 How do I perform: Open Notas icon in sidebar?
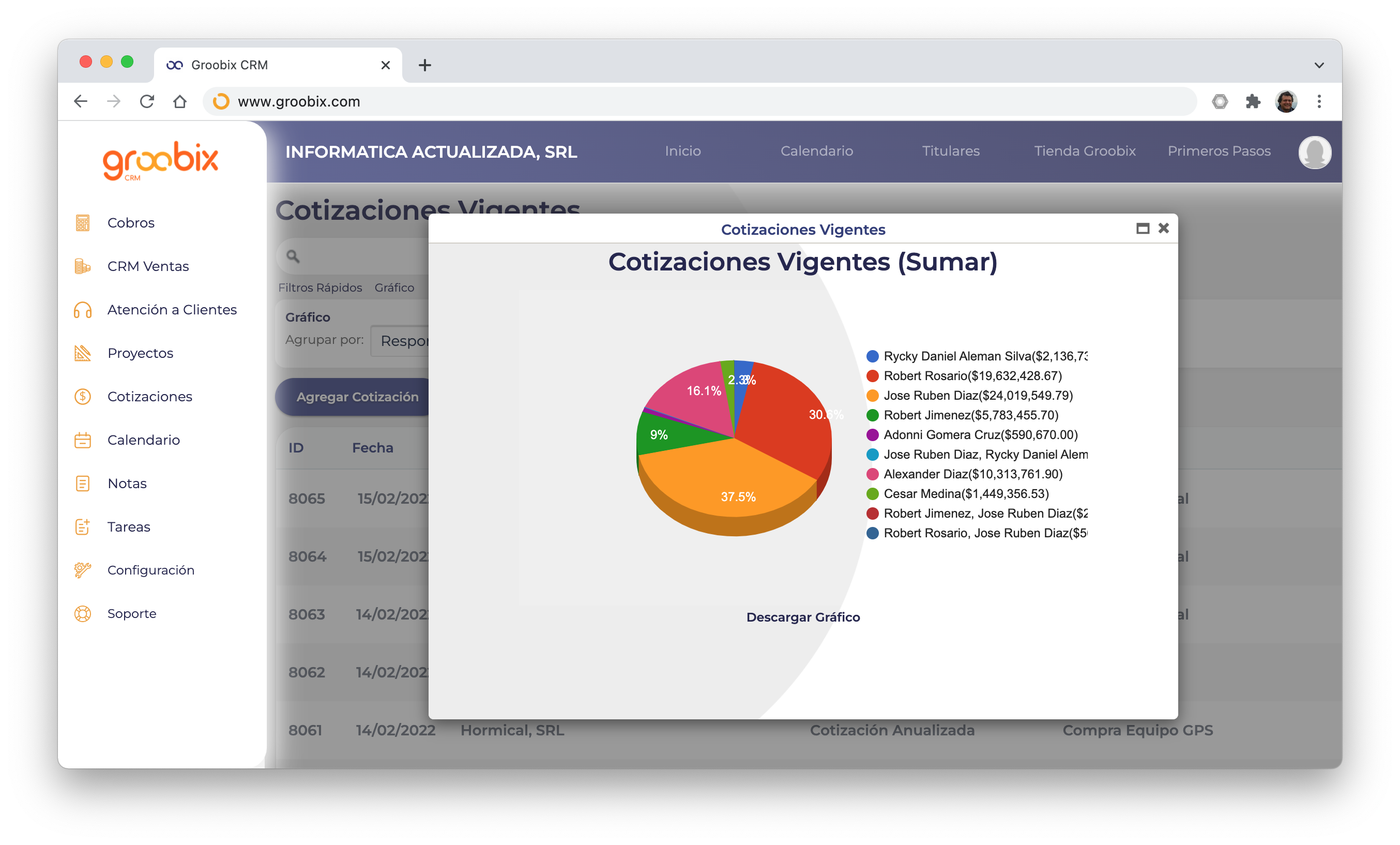(83, 484)
